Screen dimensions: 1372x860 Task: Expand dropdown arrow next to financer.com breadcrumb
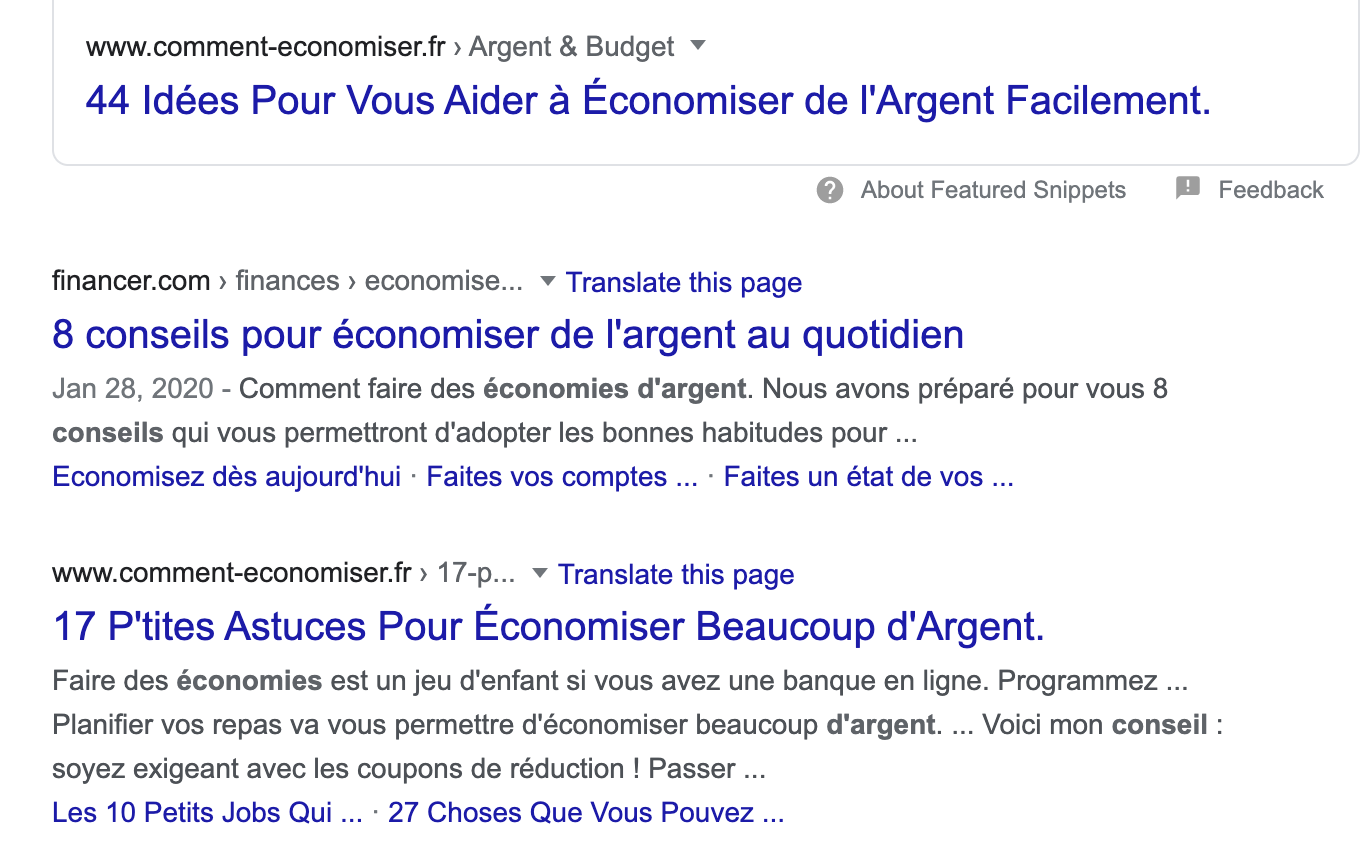pyautogui.click(x=547, y=281)
